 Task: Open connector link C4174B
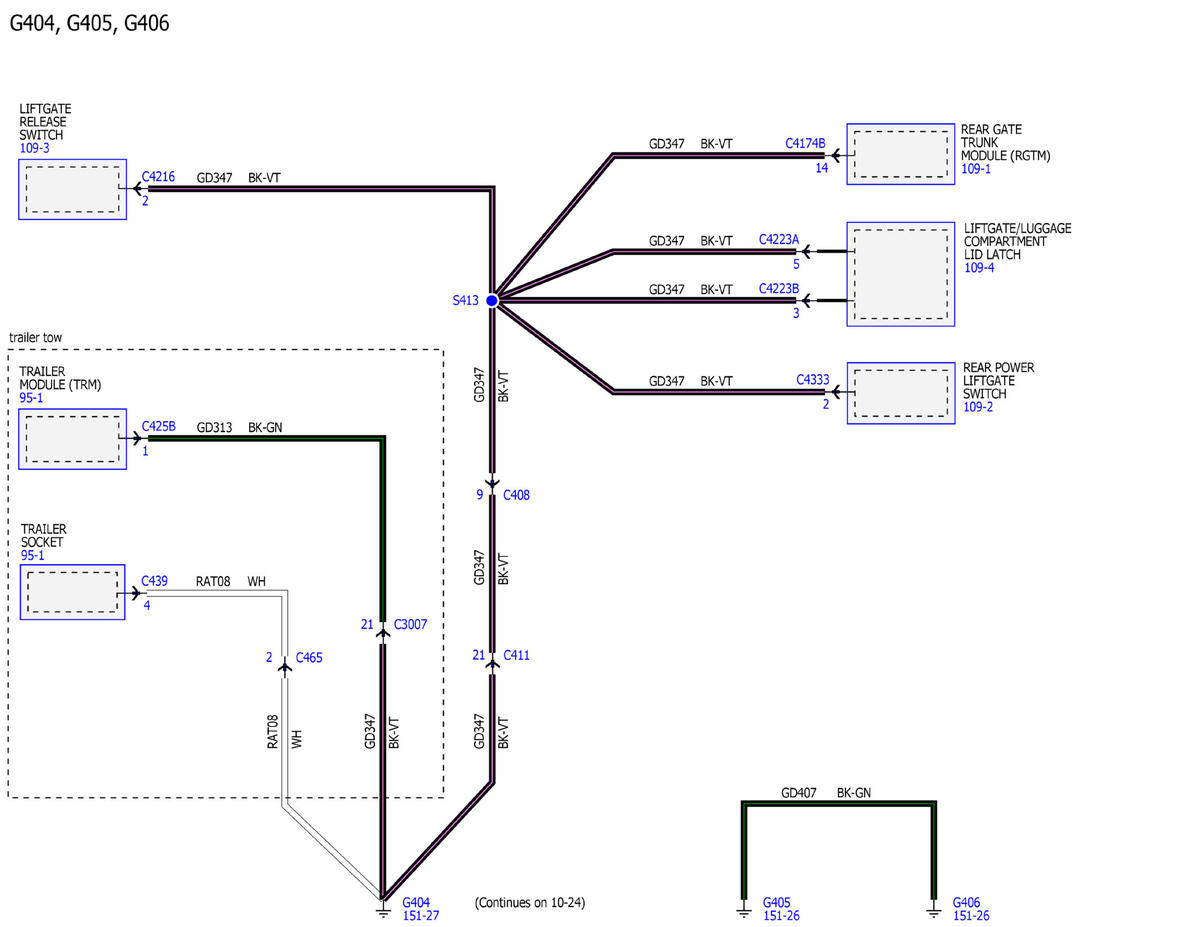[805, 144]
